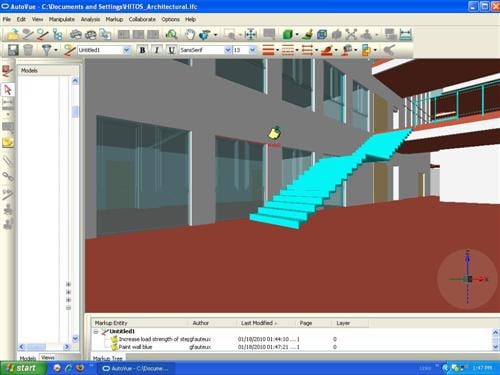Click the red line style icon
Viewport: 500px width, 375px height.
click(268, 50)
